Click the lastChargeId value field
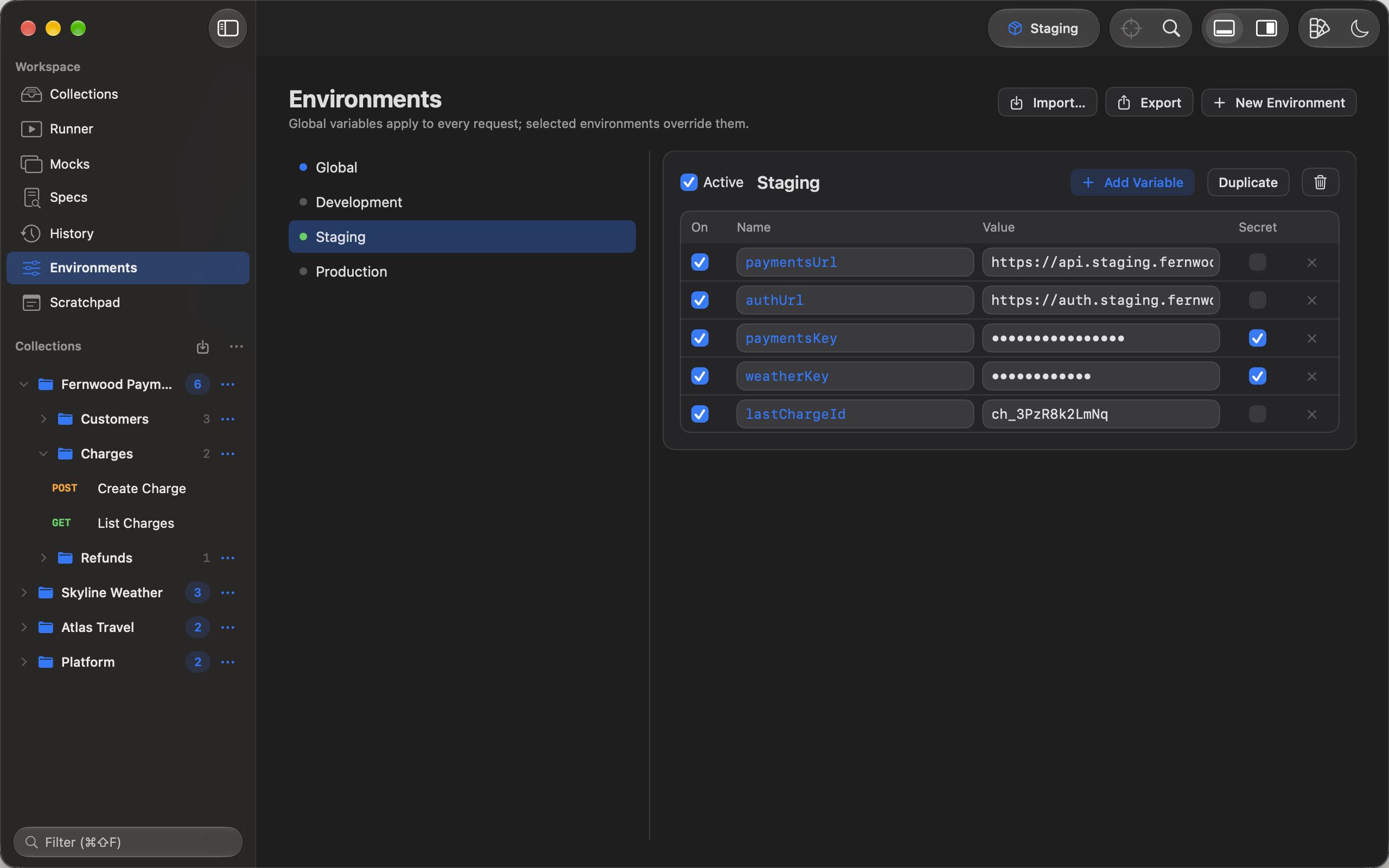The height and width of the screenshot is (868, 1389). [1100, 414]
